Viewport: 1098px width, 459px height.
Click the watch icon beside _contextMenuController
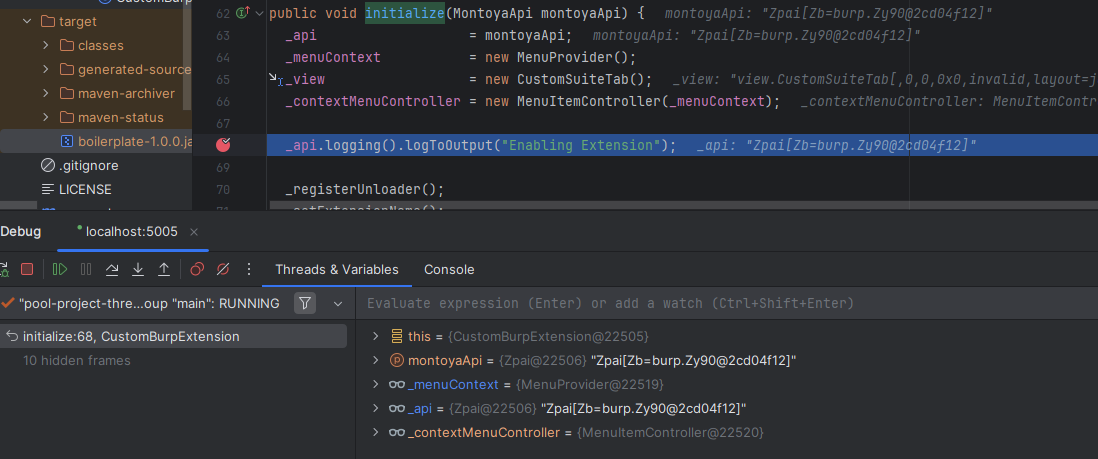pos(397,432)
